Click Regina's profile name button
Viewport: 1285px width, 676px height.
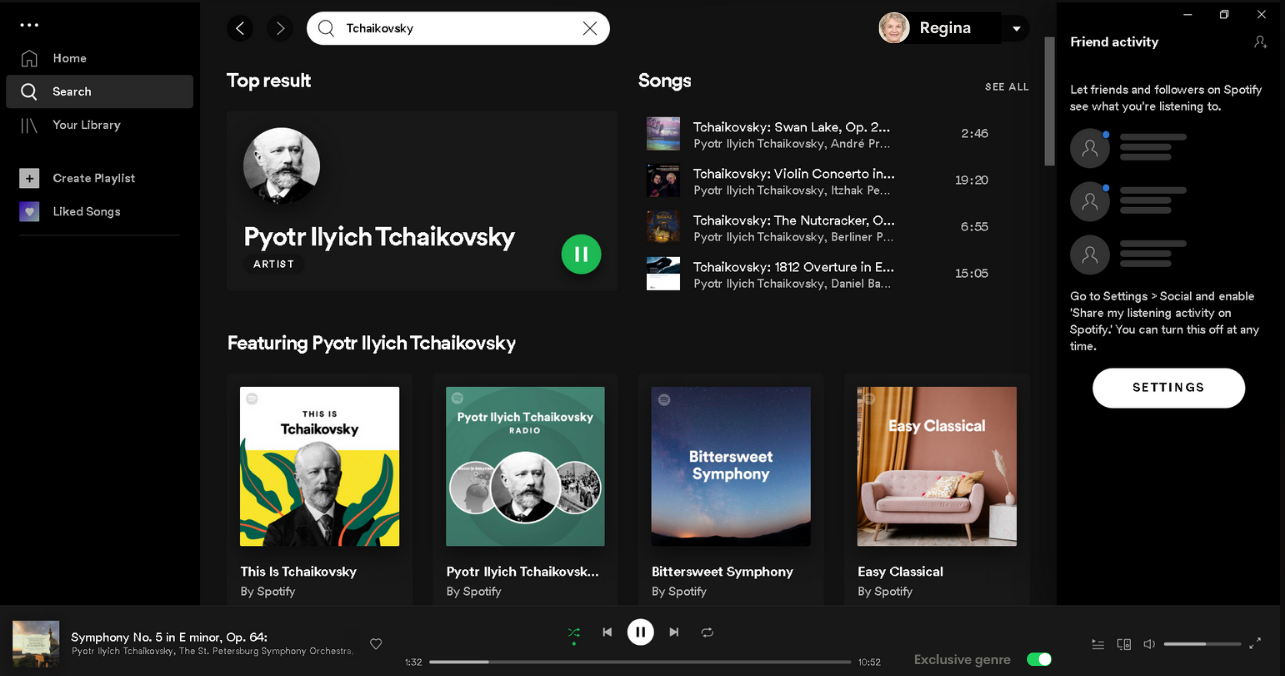click(x=945, y=28)
